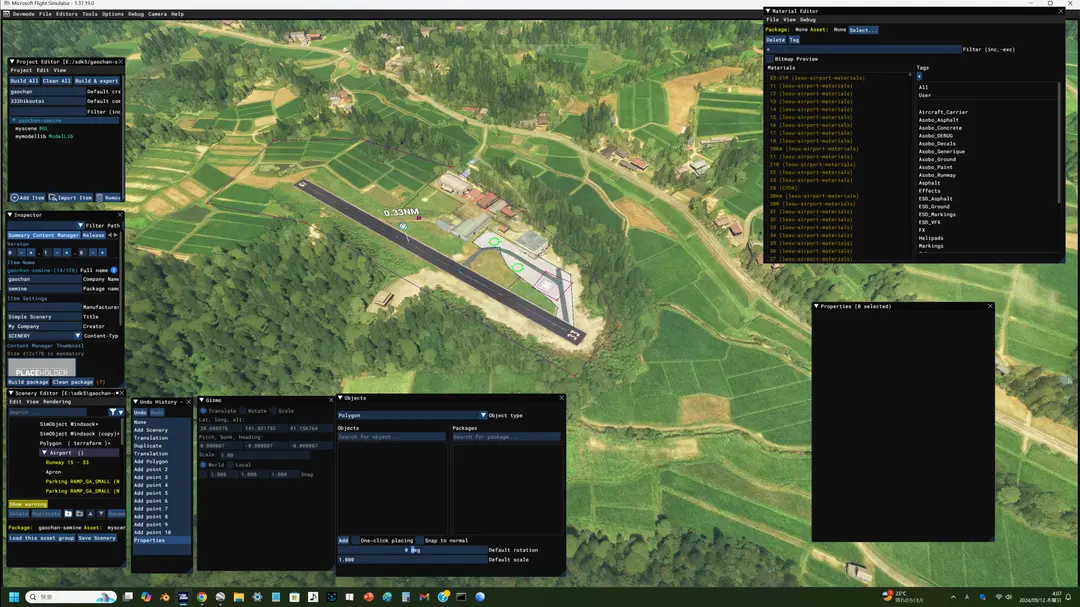Click the Build package button

(x=28, y=382)
